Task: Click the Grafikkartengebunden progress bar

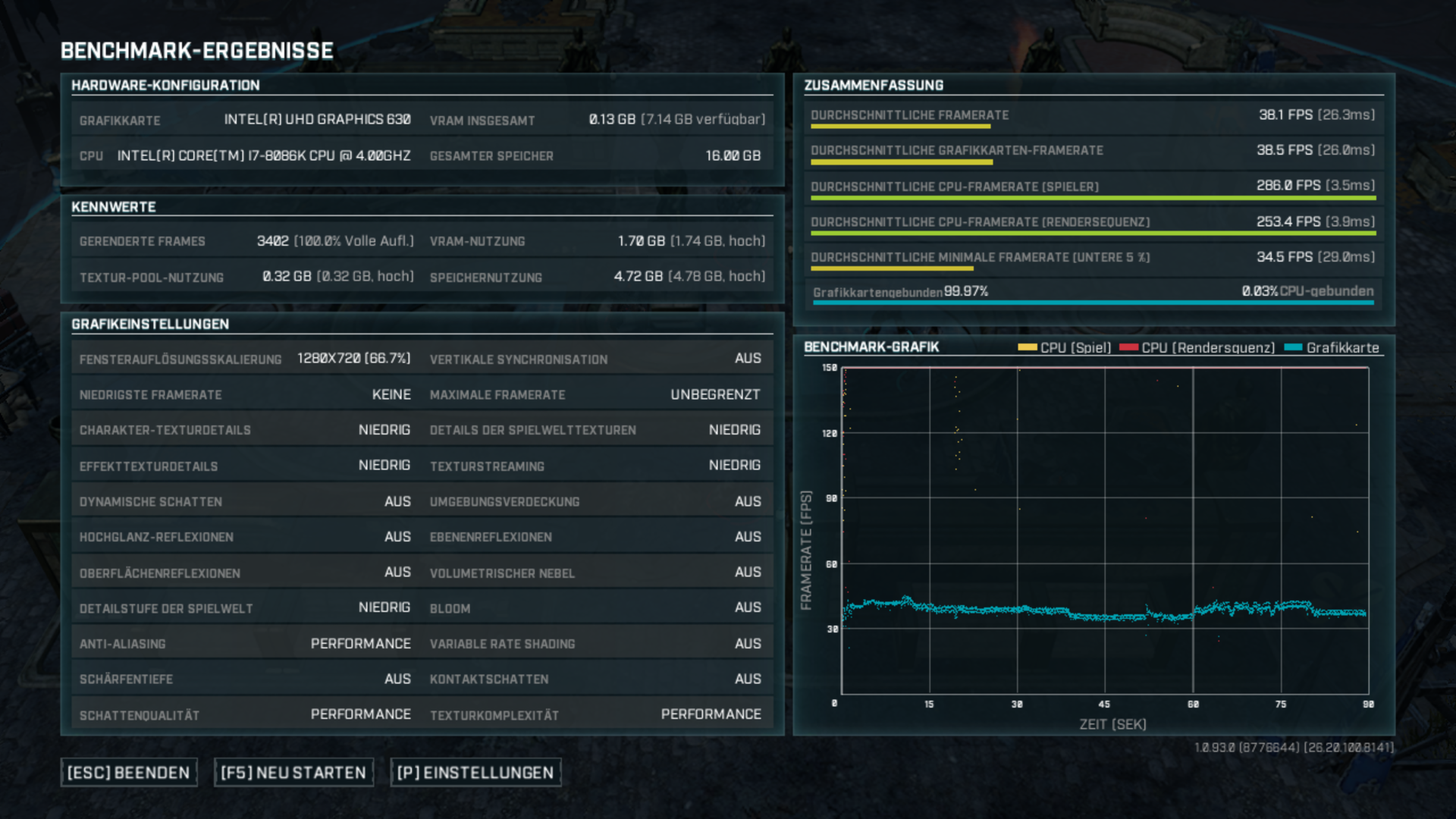Action: pyautogui.click(x=1092, y=303)
